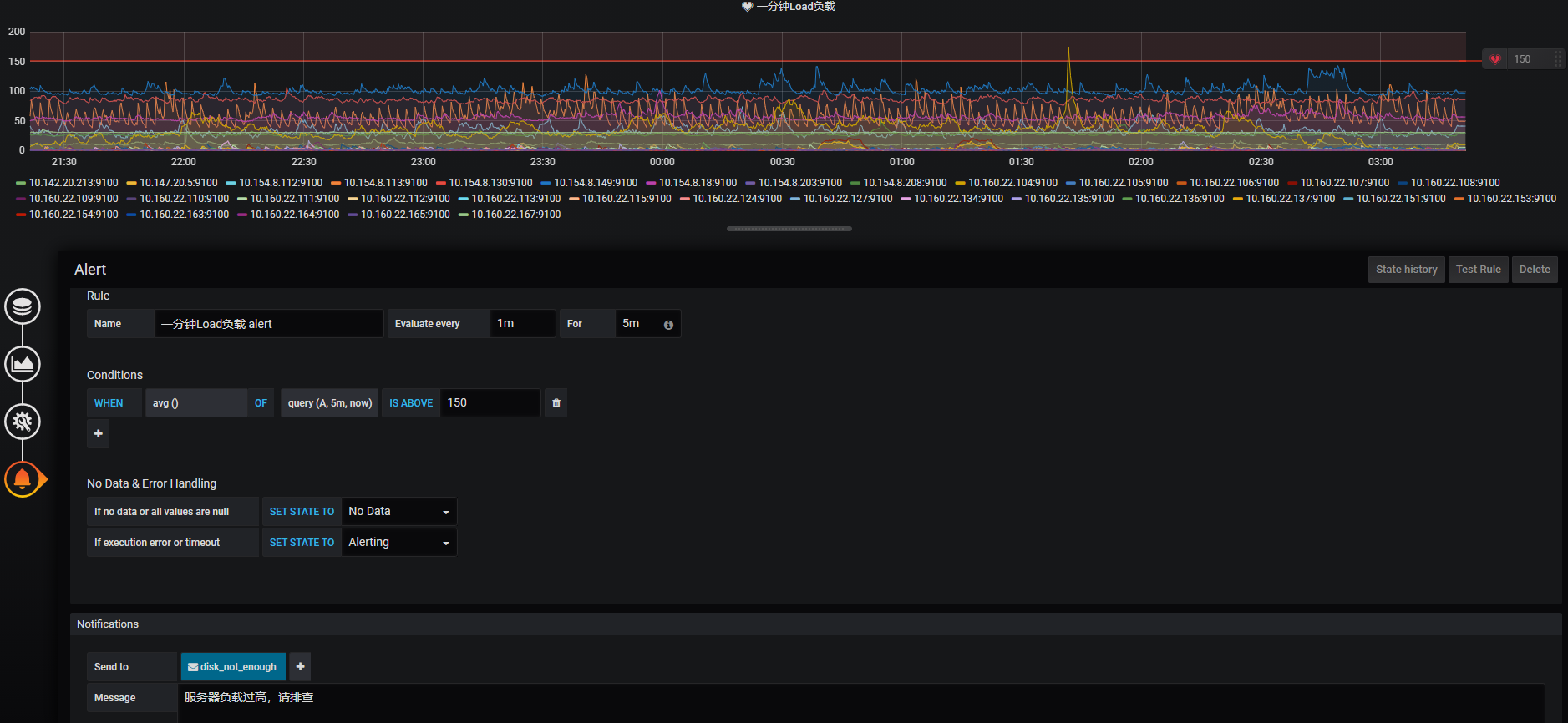This screenshot has width=1568, height=723.
Task: Open the Visualization chart tab icon
Action: [23, 364]
